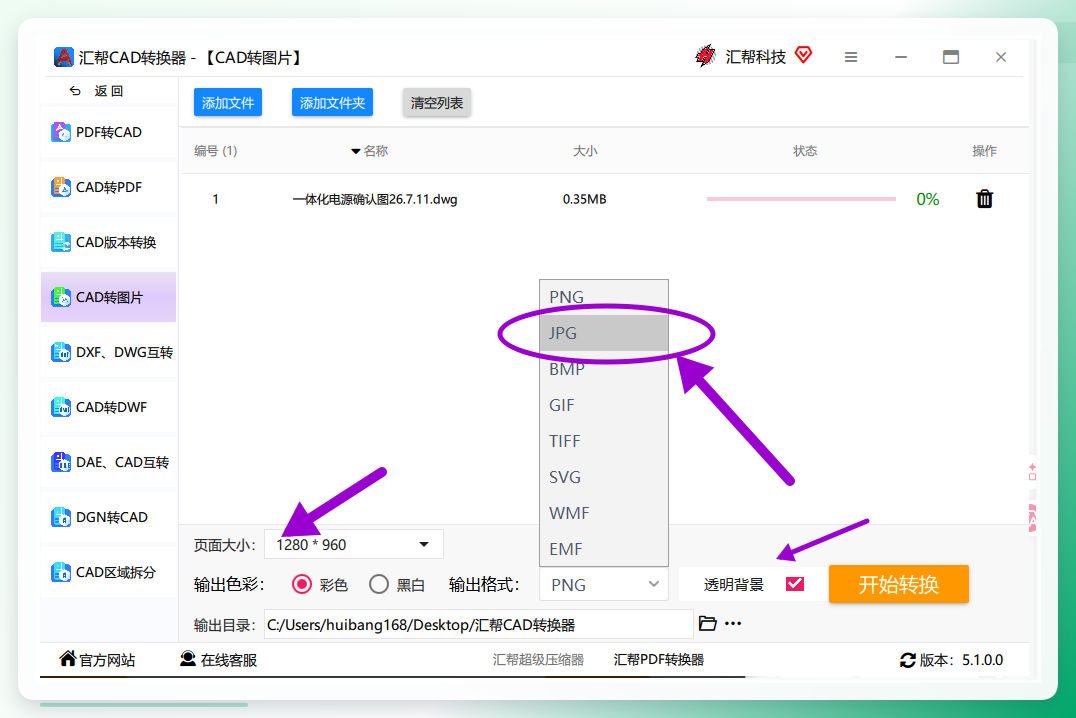Click the app logo in title bar

(63, 57)
